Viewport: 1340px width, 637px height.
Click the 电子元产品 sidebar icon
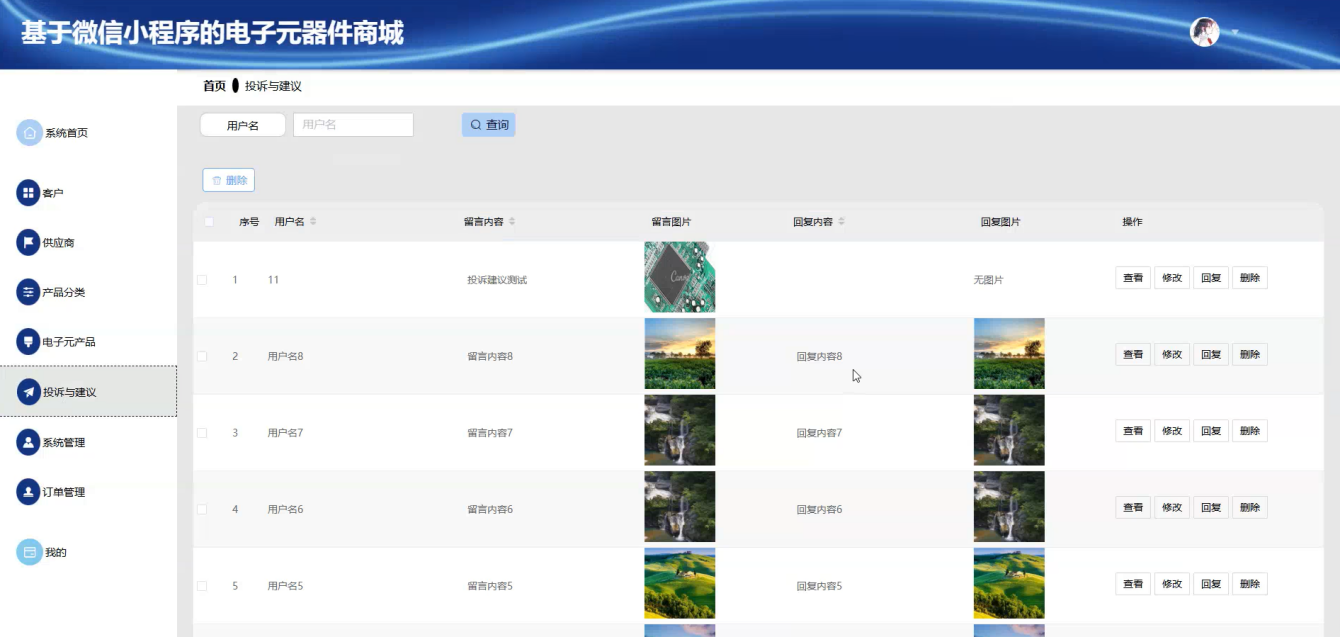point(28,342)
